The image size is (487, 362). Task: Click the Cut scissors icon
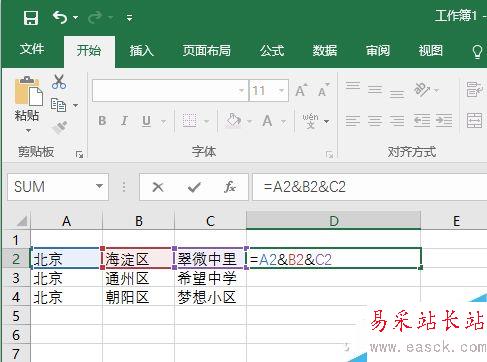(59, 82)
